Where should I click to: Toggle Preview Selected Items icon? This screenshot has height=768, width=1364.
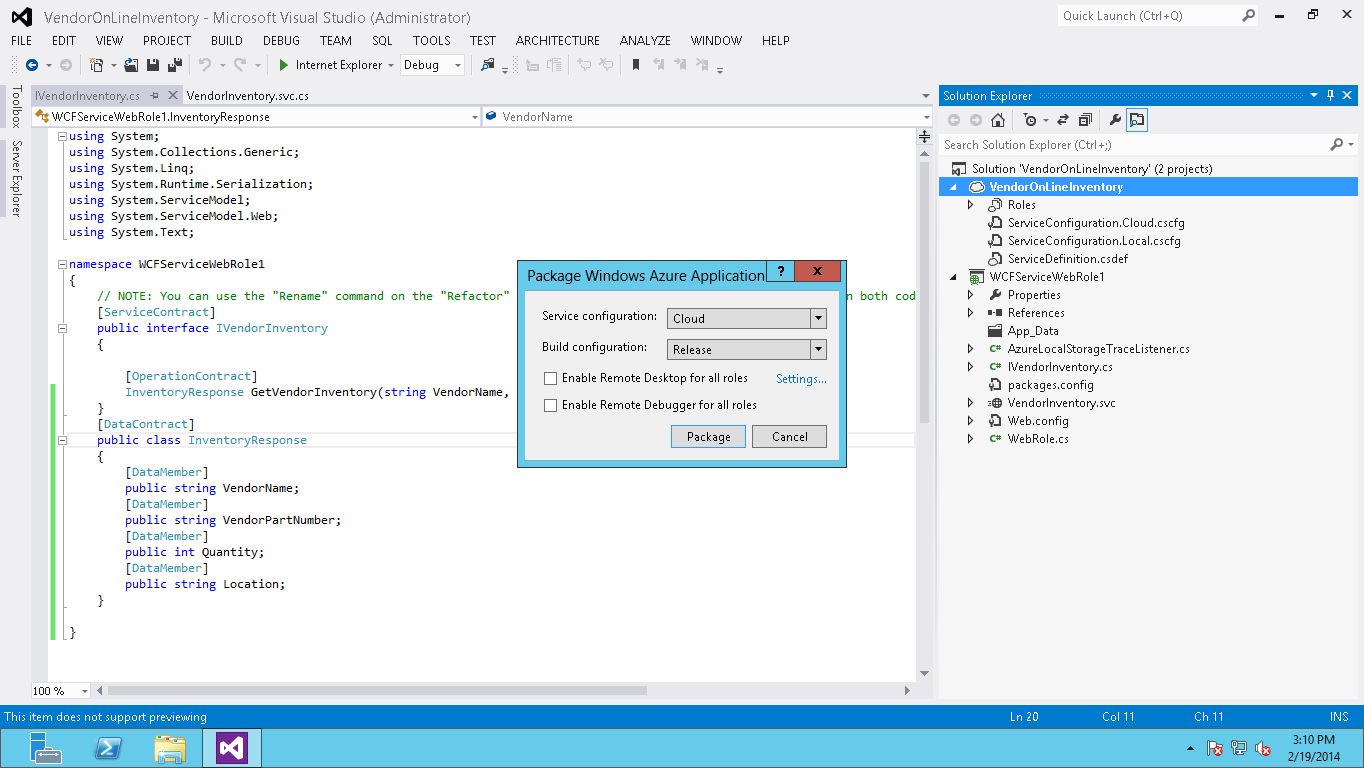pyautogui.click(x=1137, y=120)
